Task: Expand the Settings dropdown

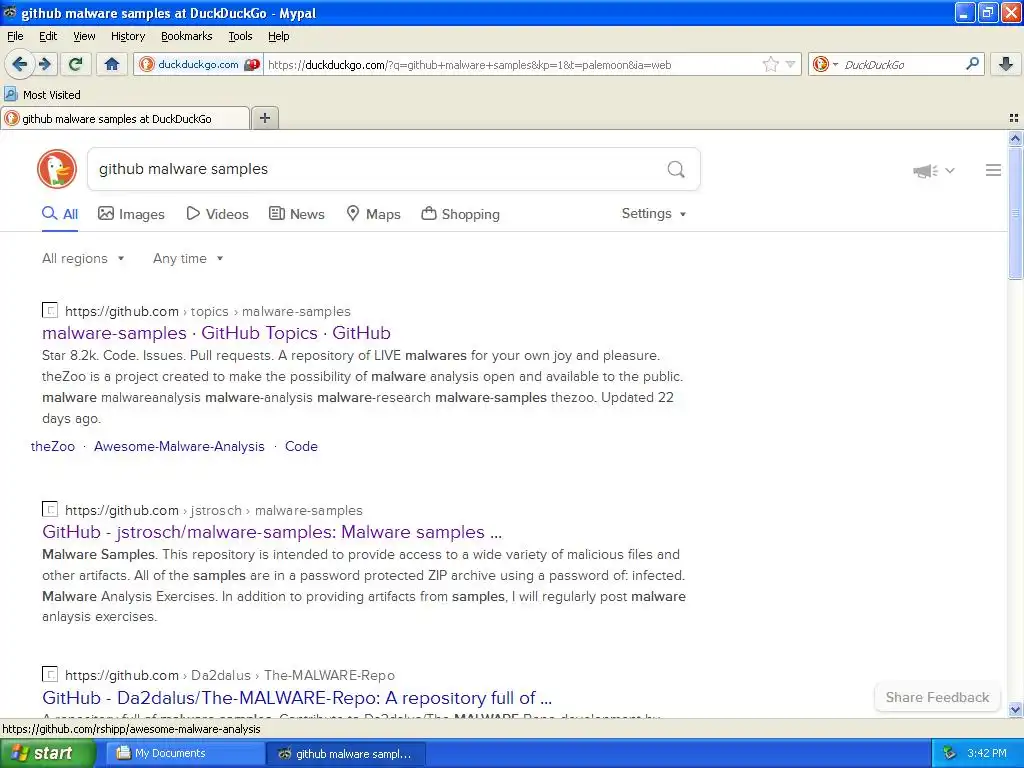Action: coord(654,214)
